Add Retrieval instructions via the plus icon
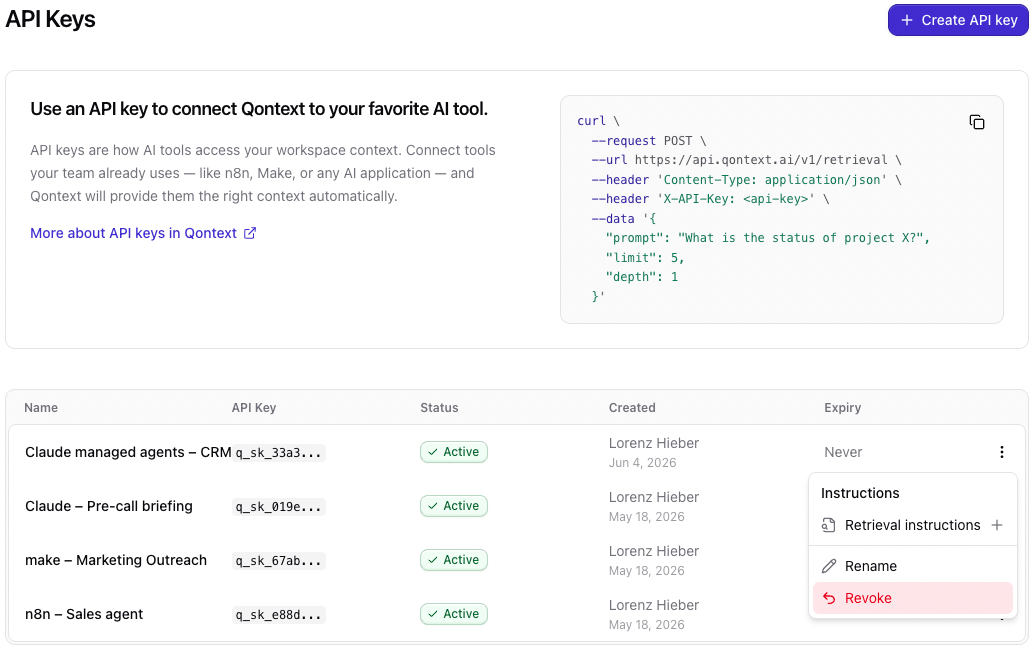This screenshot has height=649, width=1034. tap(996, 525)
